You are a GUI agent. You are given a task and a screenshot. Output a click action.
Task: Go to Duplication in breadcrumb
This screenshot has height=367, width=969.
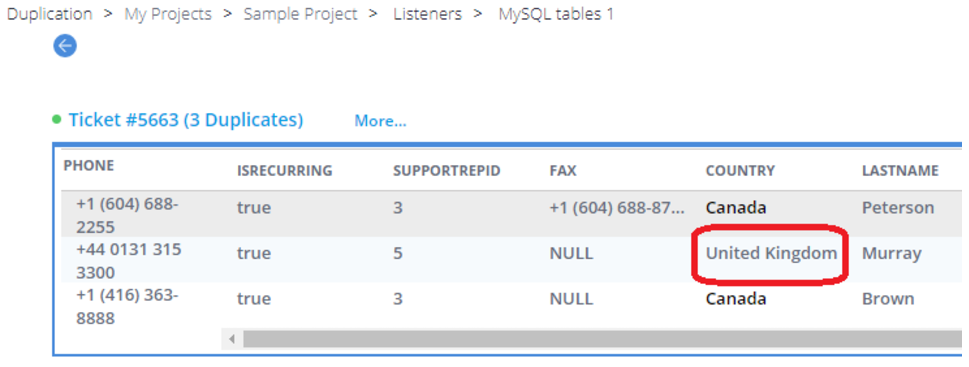pyautogui.click(x=49, y=14)
